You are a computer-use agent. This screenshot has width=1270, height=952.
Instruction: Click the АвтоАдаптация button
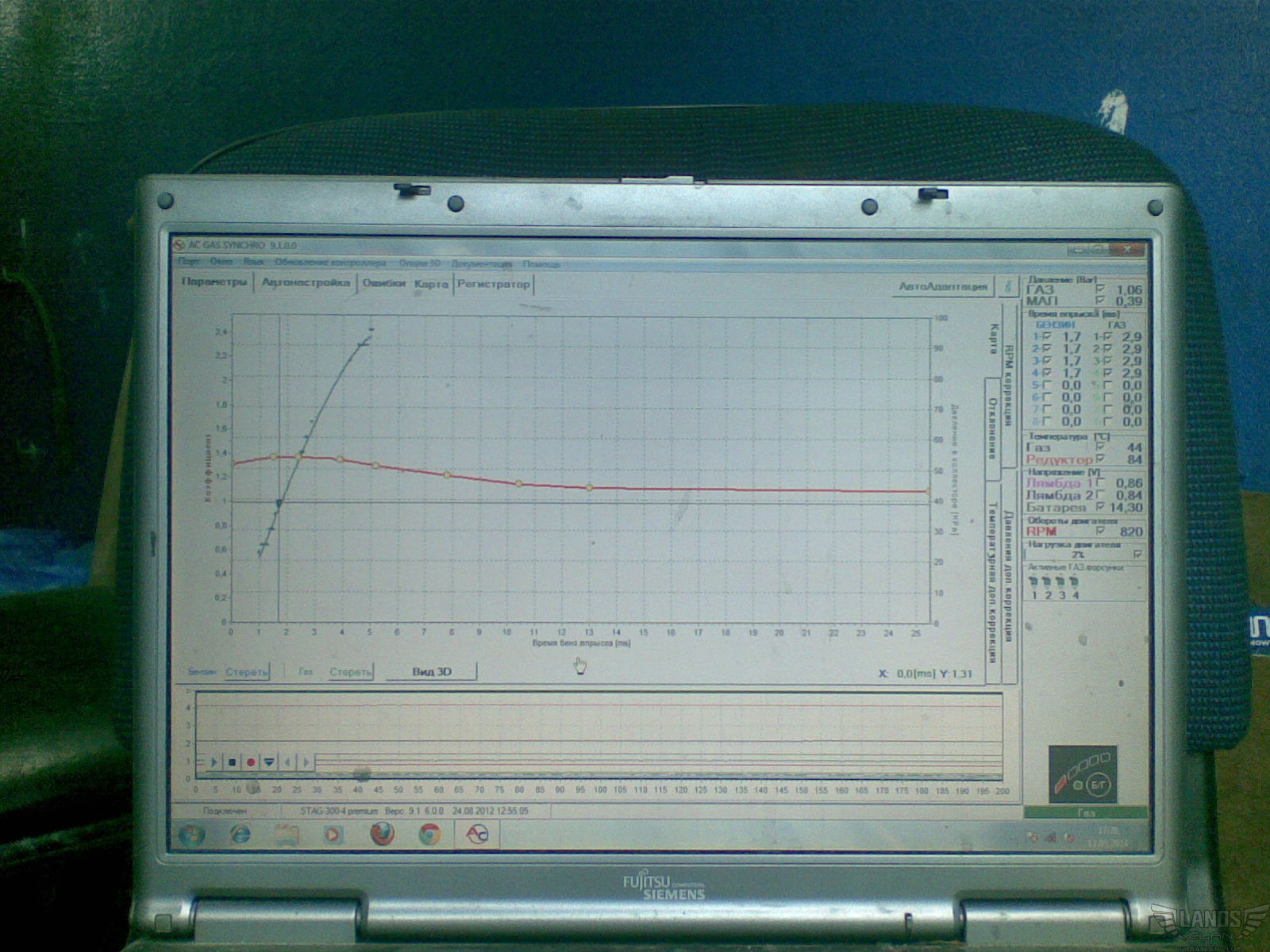[943, 286]
